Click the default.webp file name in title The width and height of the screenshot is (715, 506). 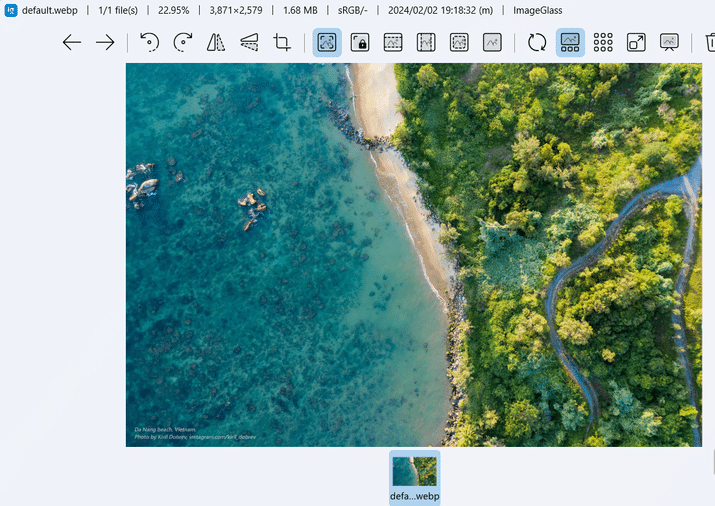point(50,10)
